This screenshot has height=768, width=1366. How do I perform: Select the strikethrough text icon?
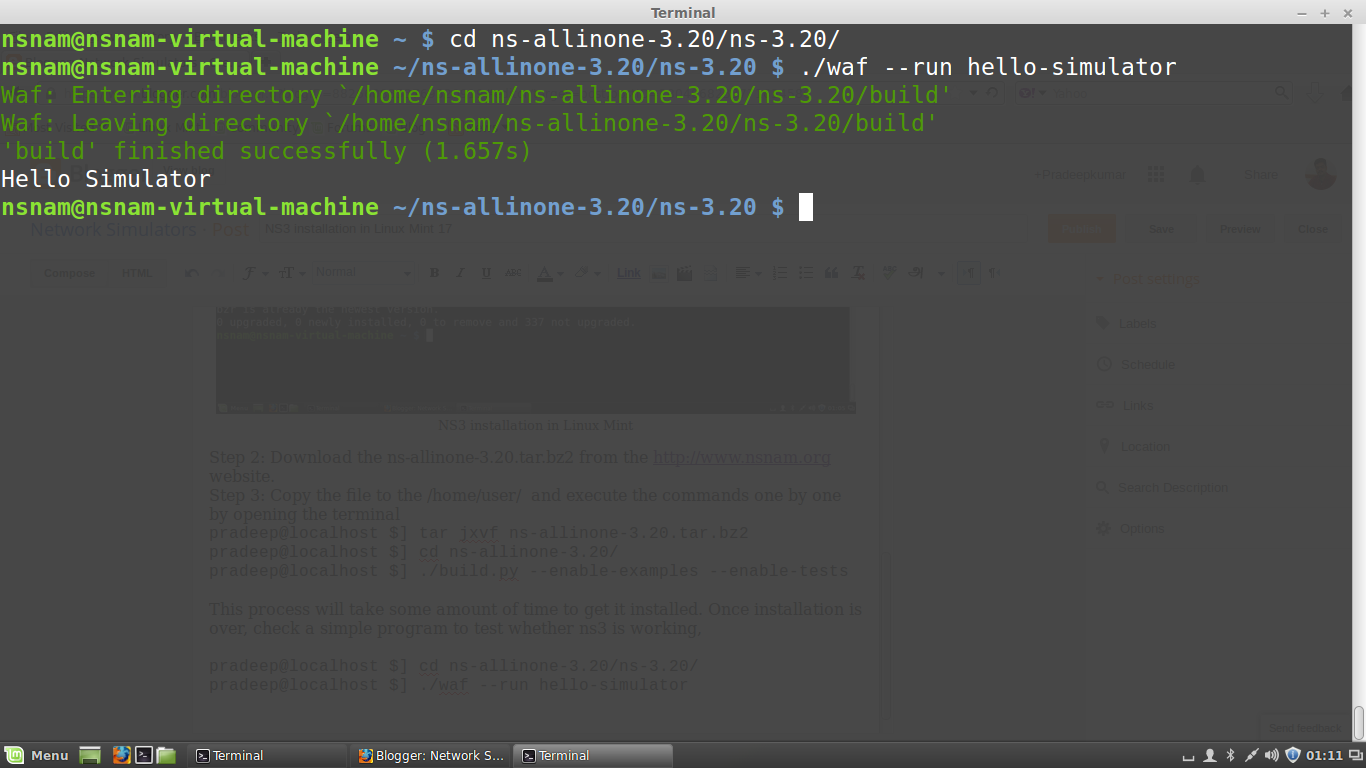click(x=513, y=272)
